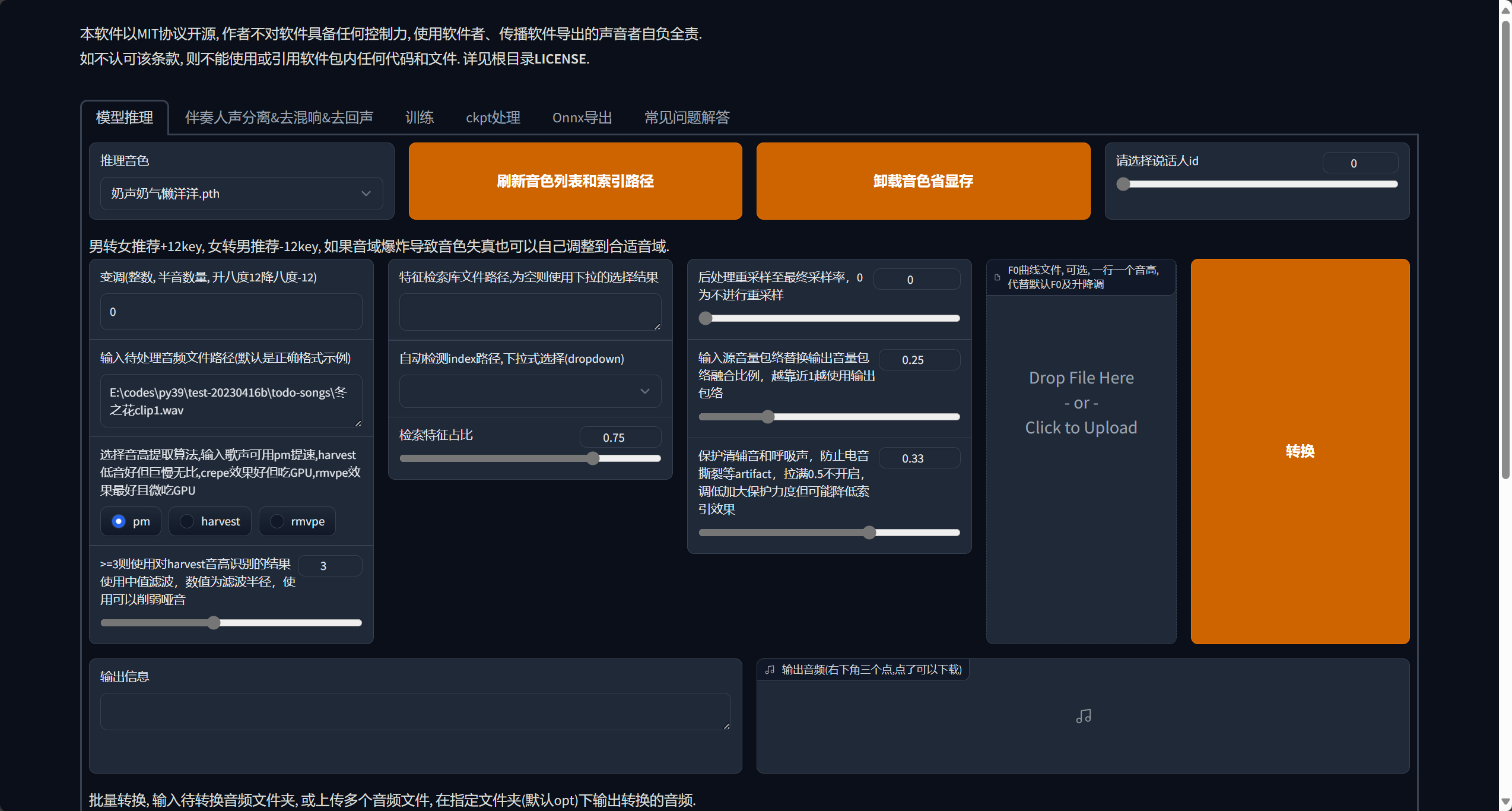Switch to the 模型推理 tab
The image size is (1512, 811).
(x=125, y=118)
